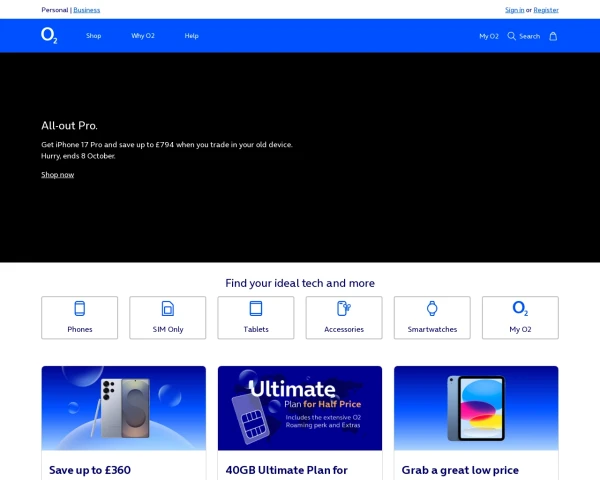Image resolution: width=600 pixels, height=480 pixels.
Task: Open the shopping basket icon
Action: point(553,36)
